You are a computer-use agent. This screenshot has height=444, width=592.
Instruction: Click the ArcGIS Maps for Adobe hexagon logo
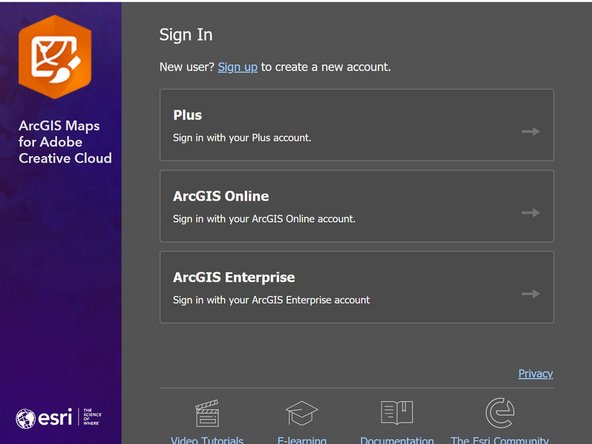coord(55,57)
